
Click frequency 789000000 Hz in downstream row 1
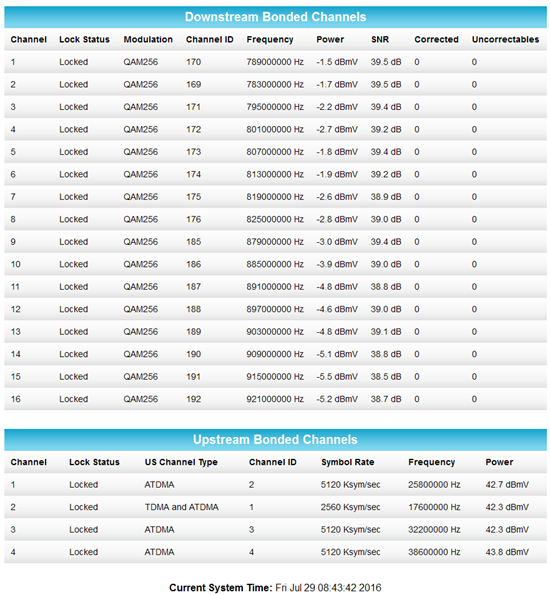click(275, 62)
